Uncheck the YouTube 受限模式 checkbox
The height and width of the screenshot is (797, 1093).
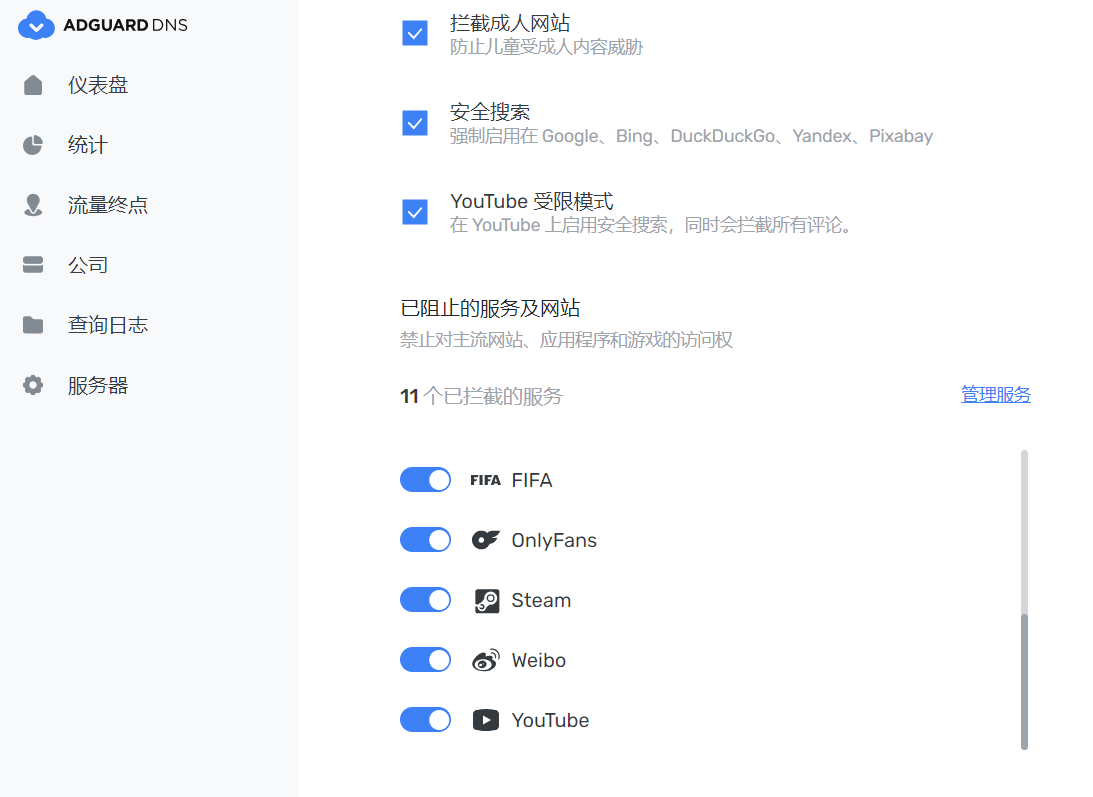[x=415, y=212]
